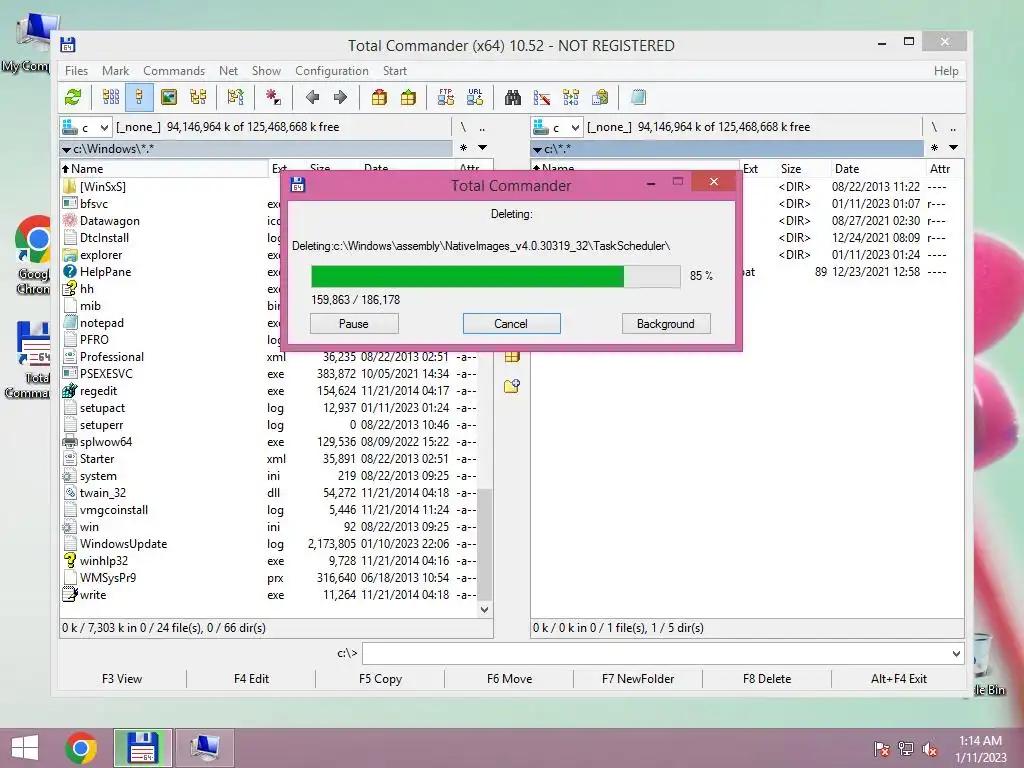Open the Configuration menu
The width and height of the screenshot is (1024, 768).
[x=332, y=71]
